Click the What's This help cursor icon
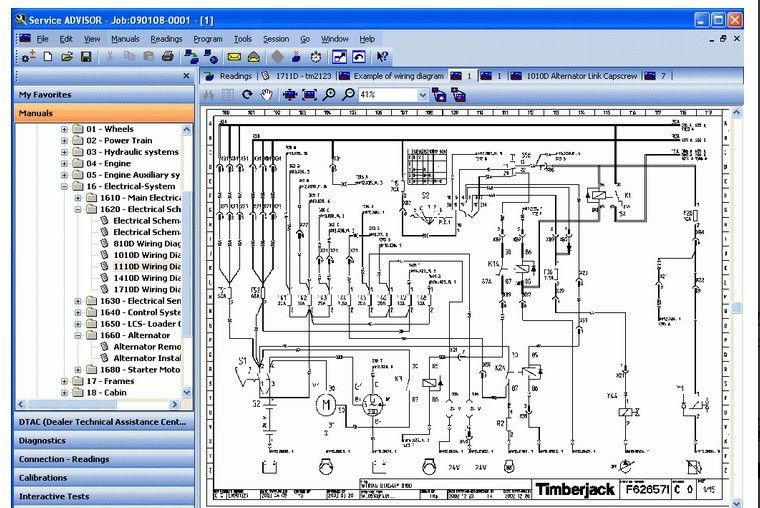This screenshot has width=760, height=508. click(382, 57)
